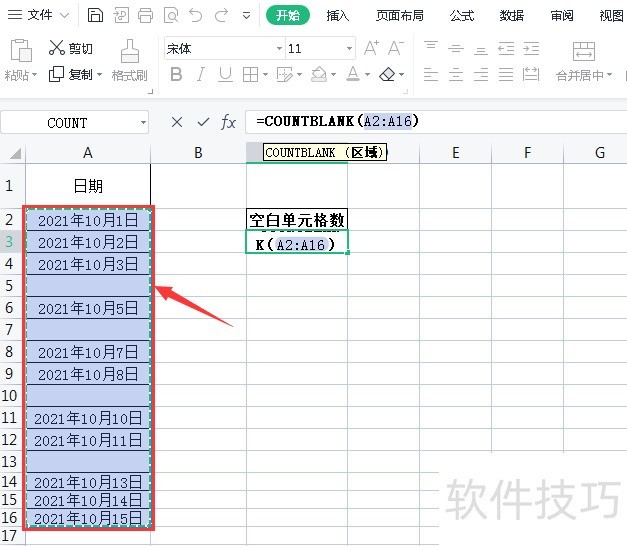Click middle vertical align icon
This screenshot has height=546, width=627.
click(456, 48)
